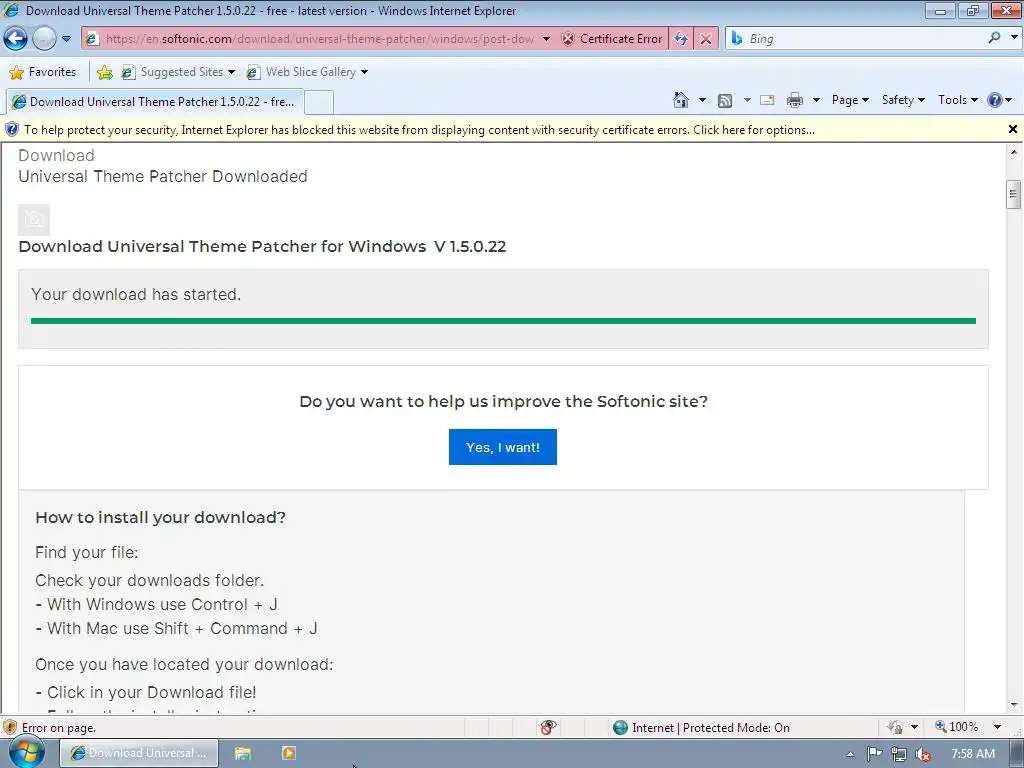Click the 7:58 AM taskbar clock
1024x768 pixels.
(x=973, y=754)
